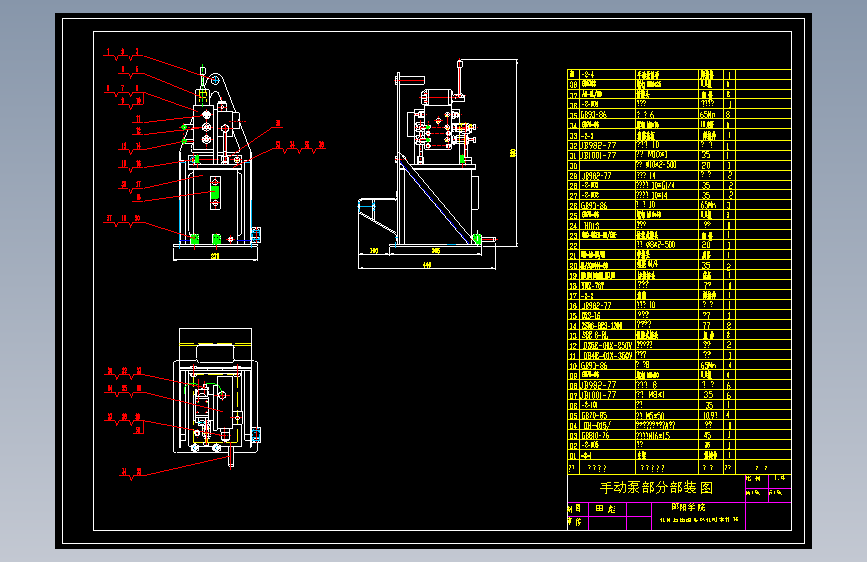Screen dimensions: 867x562
Task: Select GB93-86 in parts list row 10
Action: point(594,365)
